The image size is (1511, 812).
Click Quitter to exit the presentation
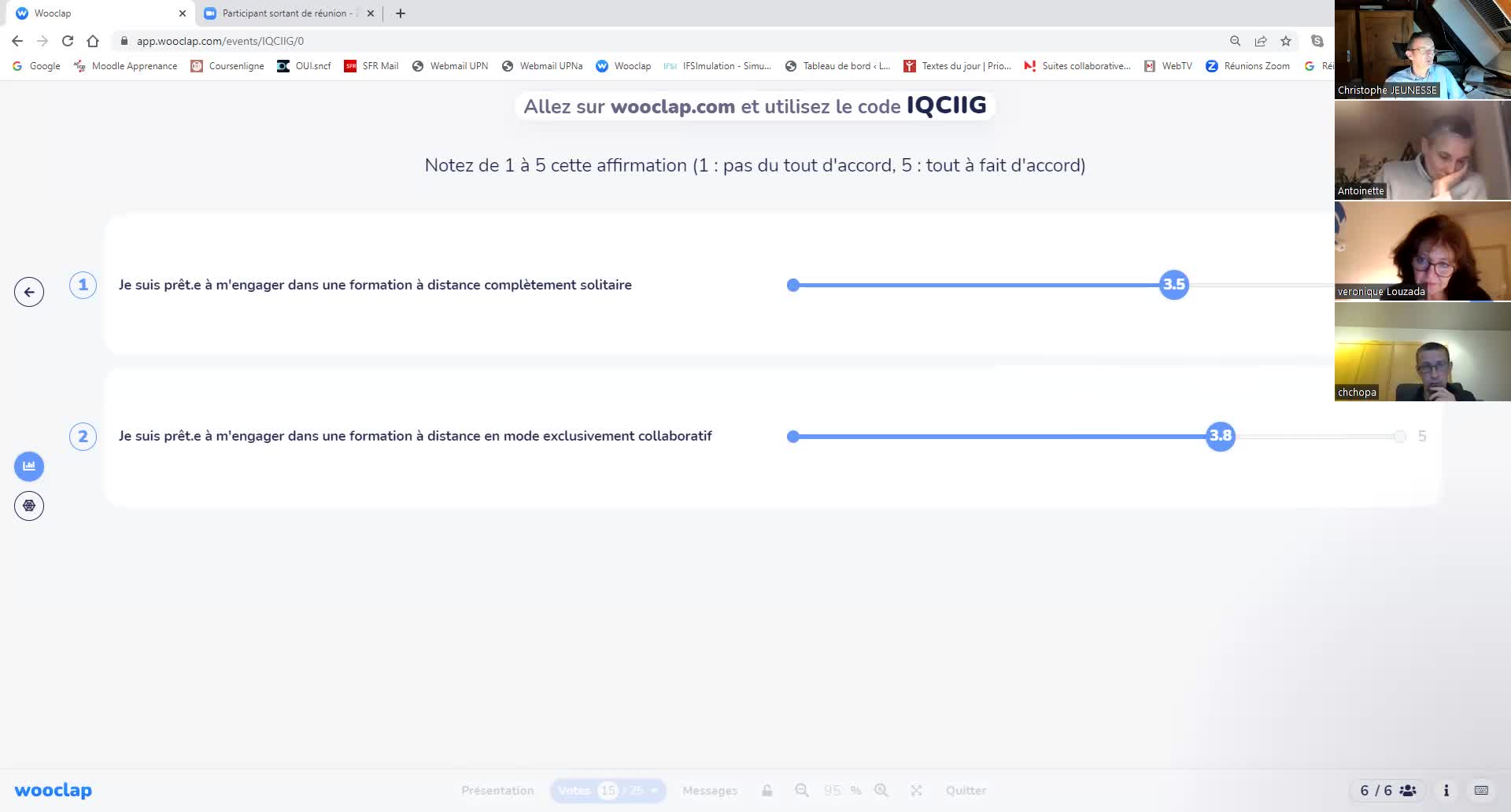(966, 790)
